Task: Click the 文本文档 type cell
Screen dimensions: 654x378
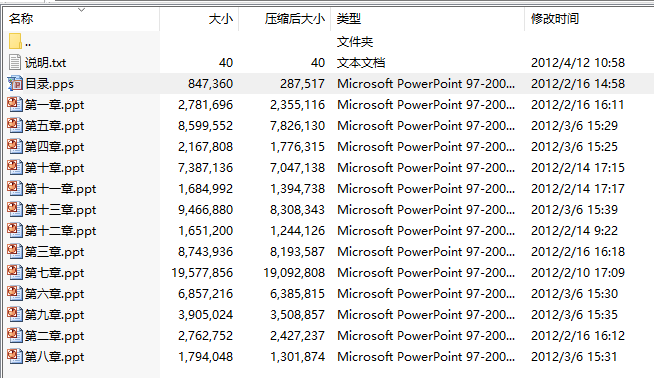Action: click(x=361, y=63)
